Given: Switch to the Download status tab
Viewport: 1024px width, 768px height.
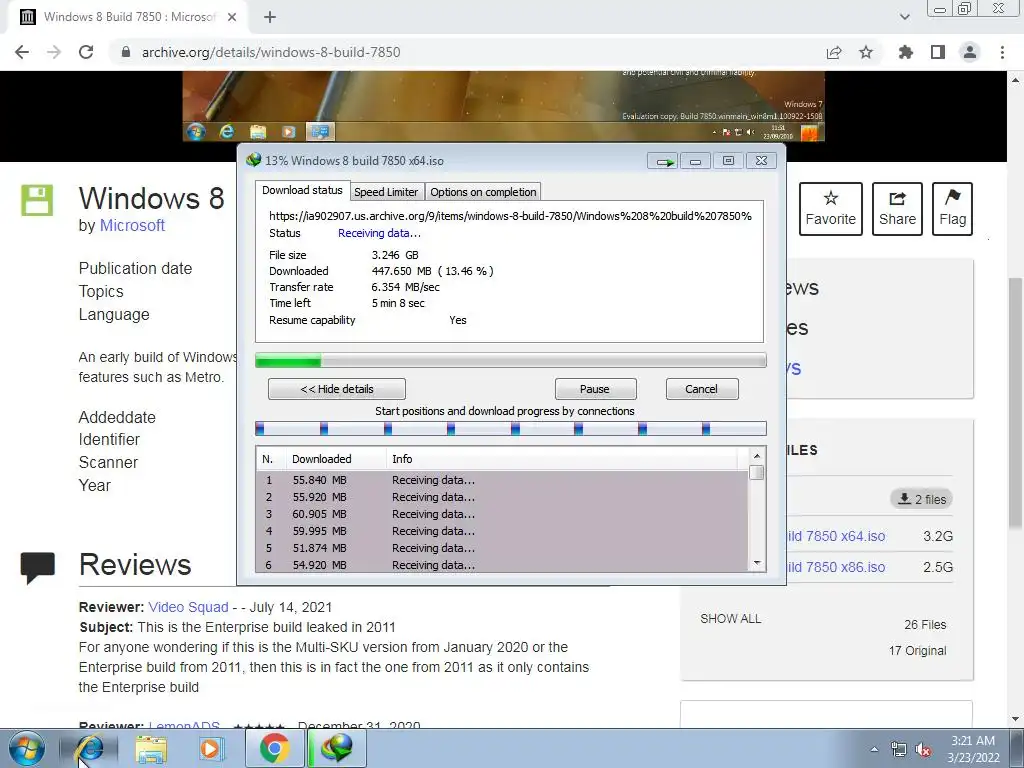Looking at the screenshot, I should 302,190.
